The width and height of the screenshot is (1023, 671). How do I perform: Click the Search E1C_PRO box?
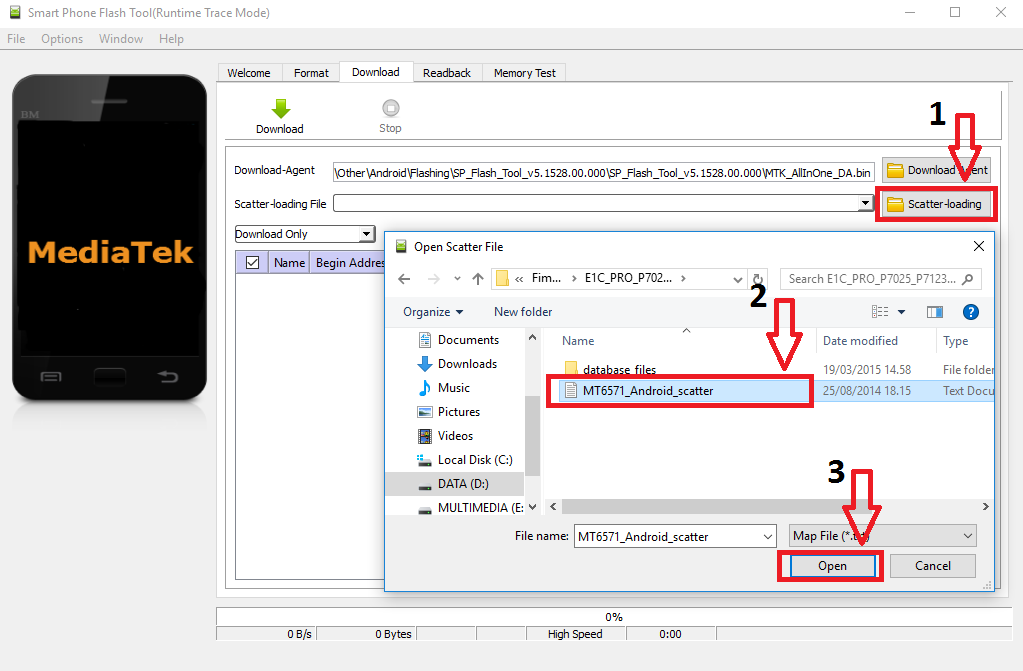pos(880,279)
